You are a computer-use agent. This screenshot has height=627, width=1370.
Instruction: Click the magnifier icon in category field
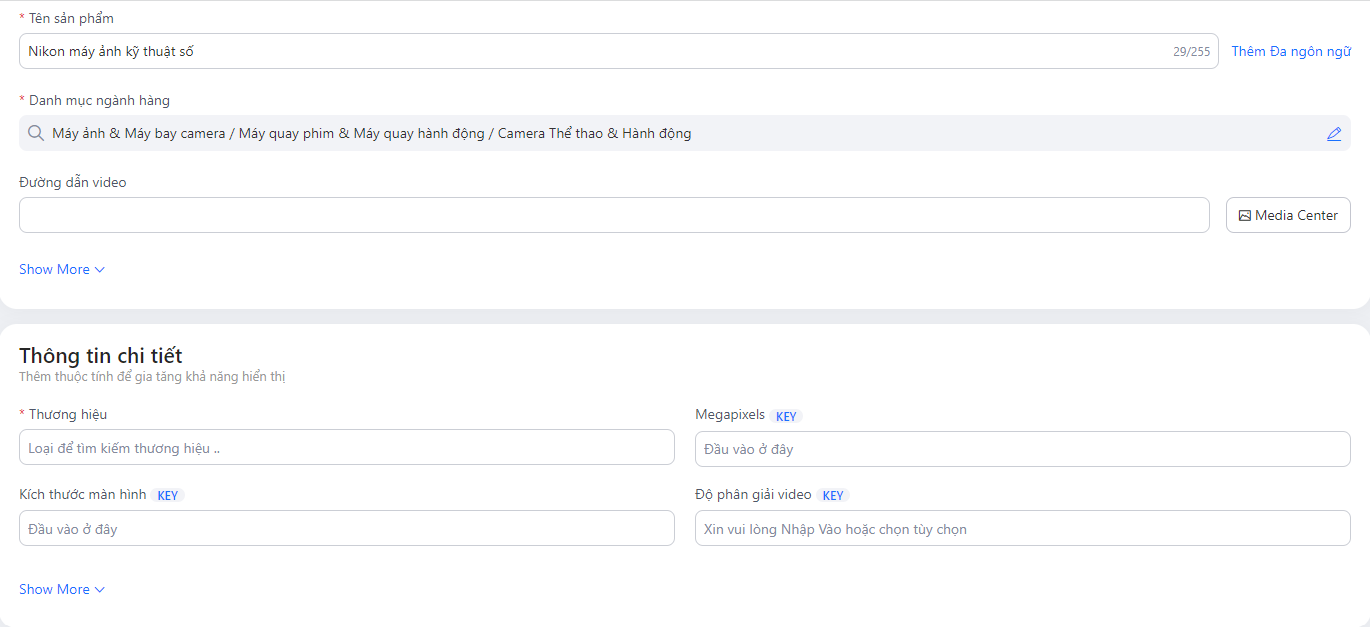(x=36, y=133)
